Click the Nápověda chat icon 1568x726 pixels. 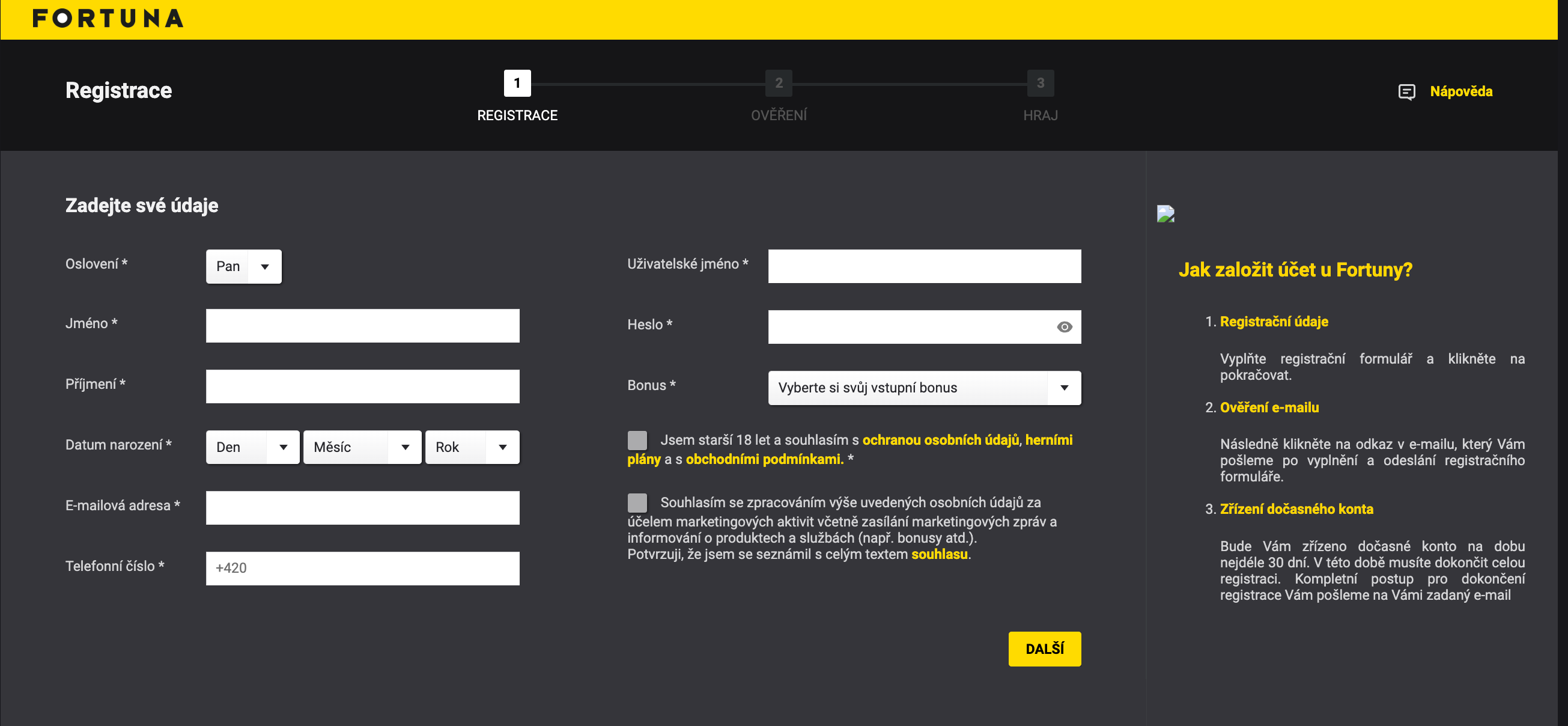pyautogui.click(x=1406, y=92)
